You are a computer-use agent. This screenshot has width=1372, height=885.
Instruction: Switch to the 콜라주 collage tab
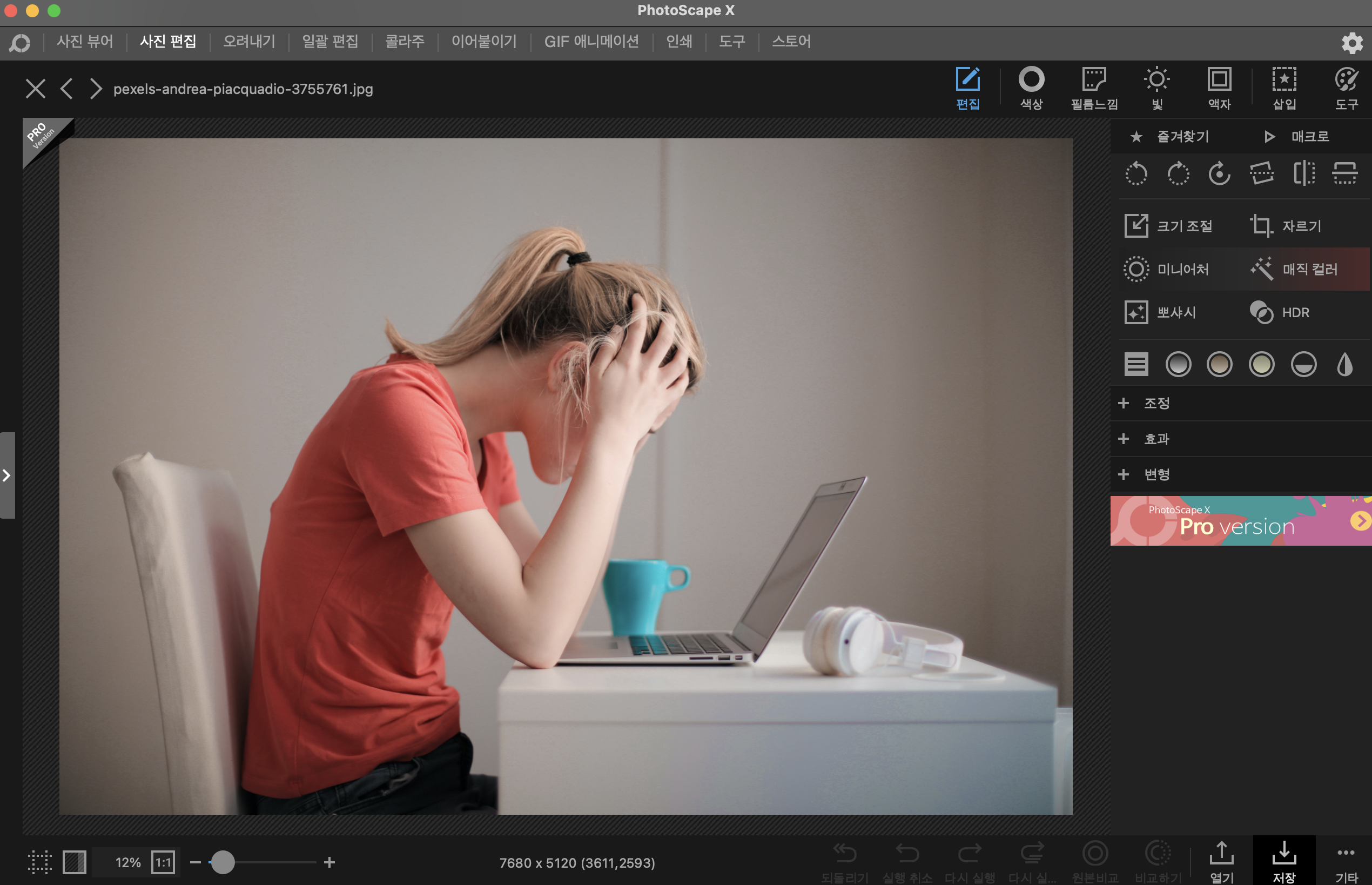405,42
